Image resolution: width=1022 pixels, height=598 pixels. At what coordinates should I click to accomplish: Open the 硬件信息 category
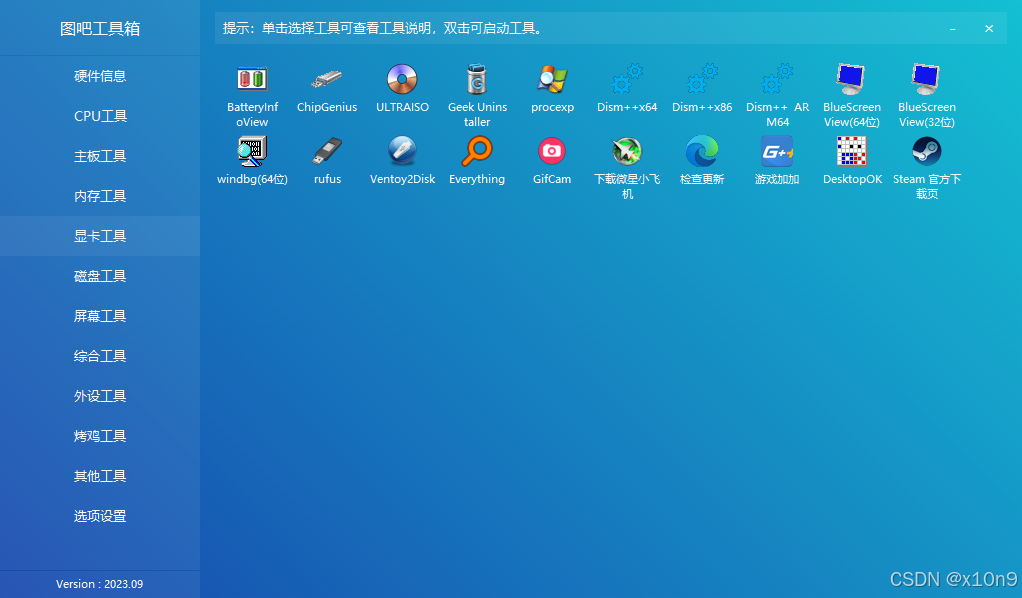(100, 76)
